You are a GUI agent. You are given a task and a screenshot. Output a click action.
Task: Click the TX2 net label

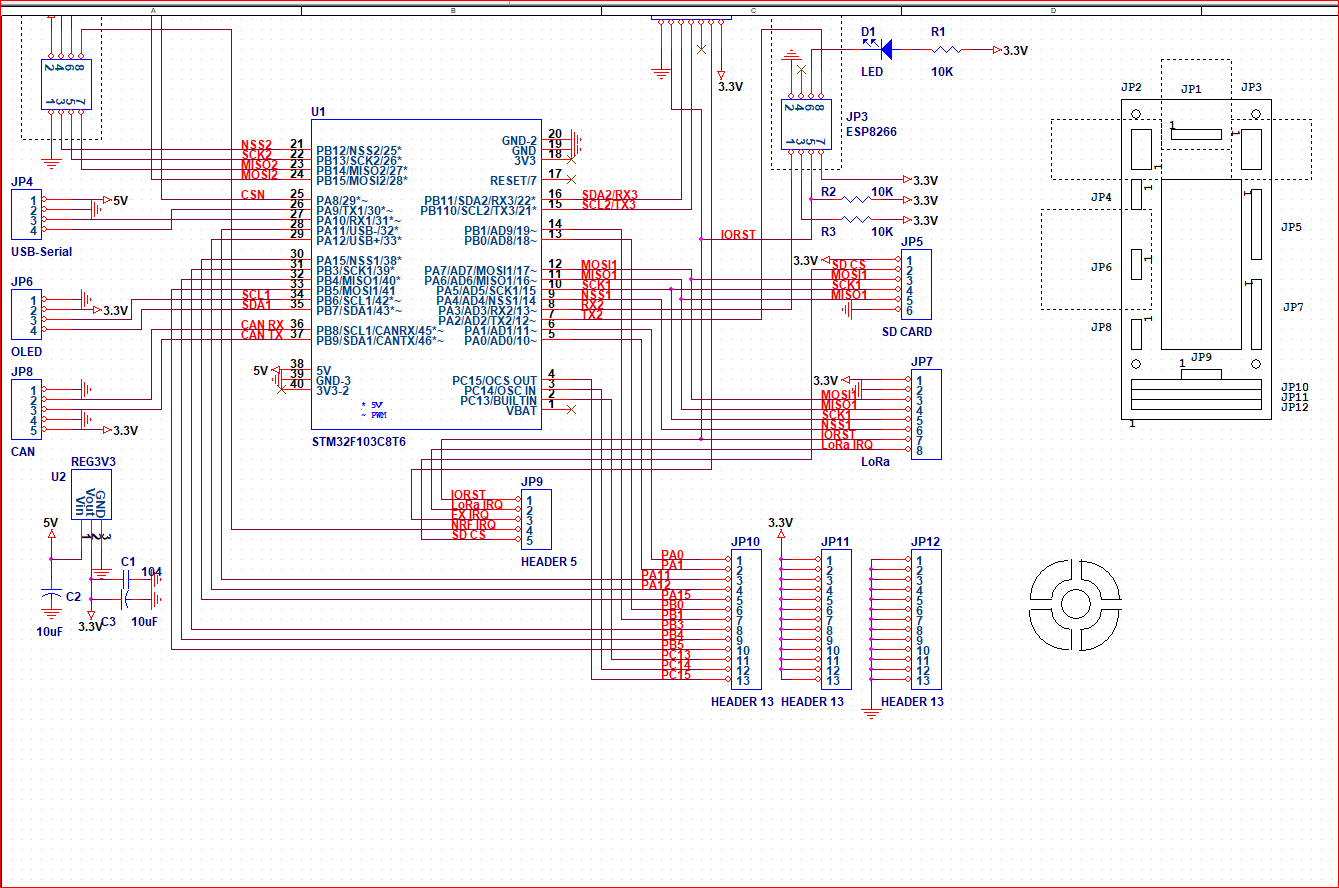(592, 315)
